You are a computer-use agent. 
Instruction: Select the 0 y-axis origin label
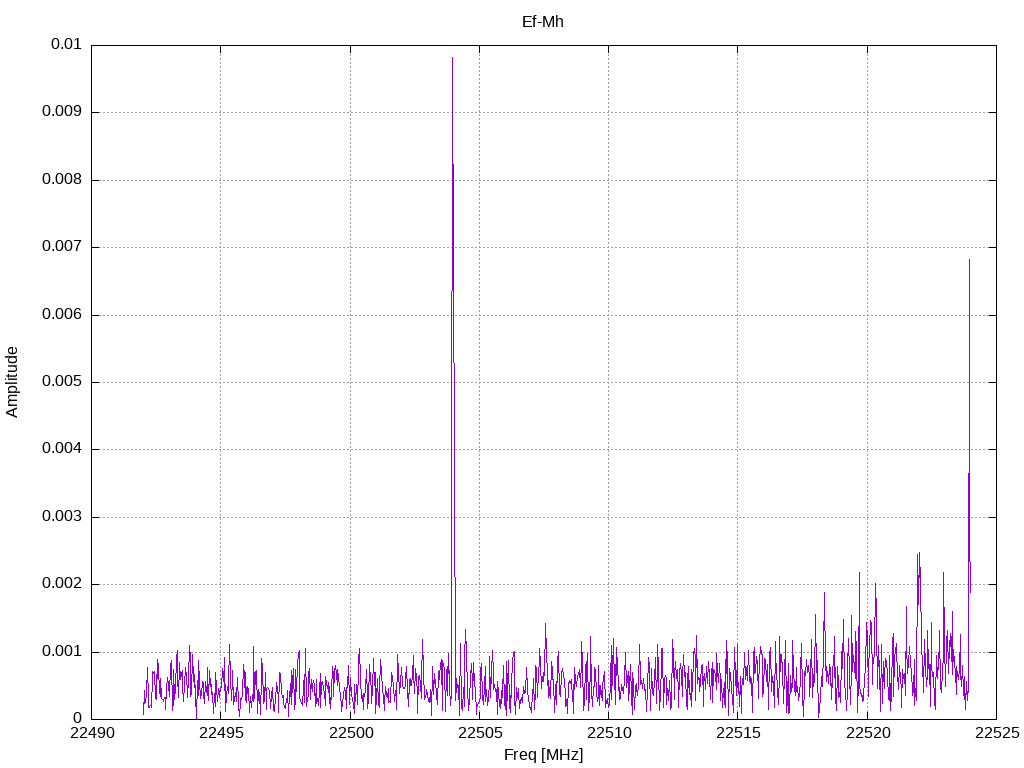click(x=77, y=719)
